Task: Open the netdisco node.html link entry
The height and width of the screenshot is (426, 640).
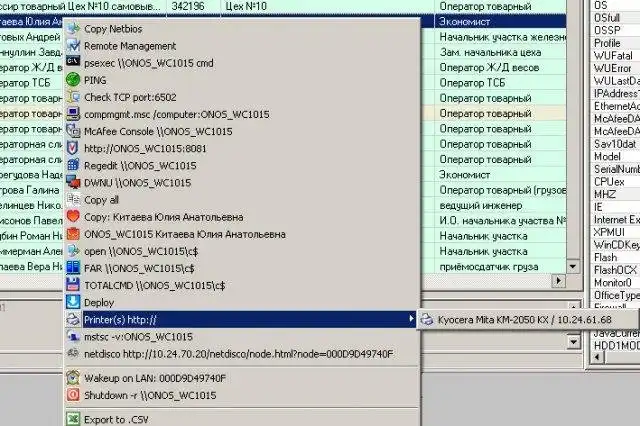Action: click(x=242, y=354)
